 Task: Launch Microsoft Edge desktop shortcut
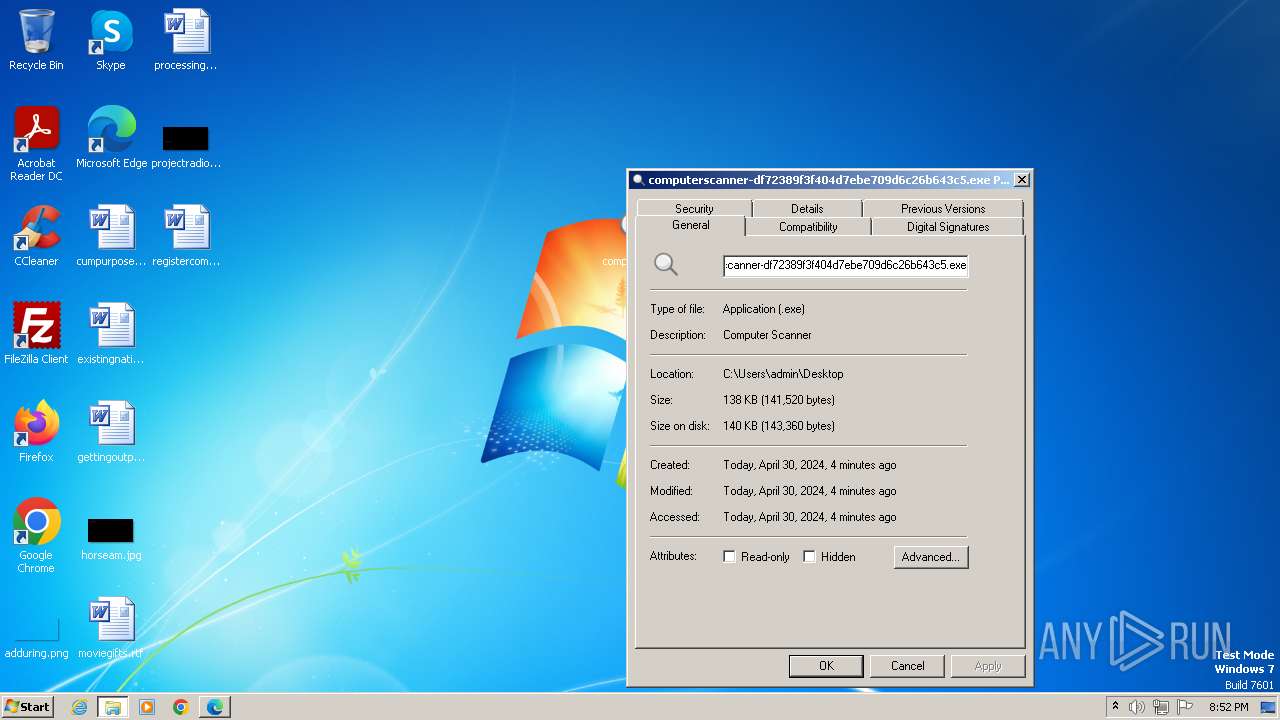tap(111, 138)
